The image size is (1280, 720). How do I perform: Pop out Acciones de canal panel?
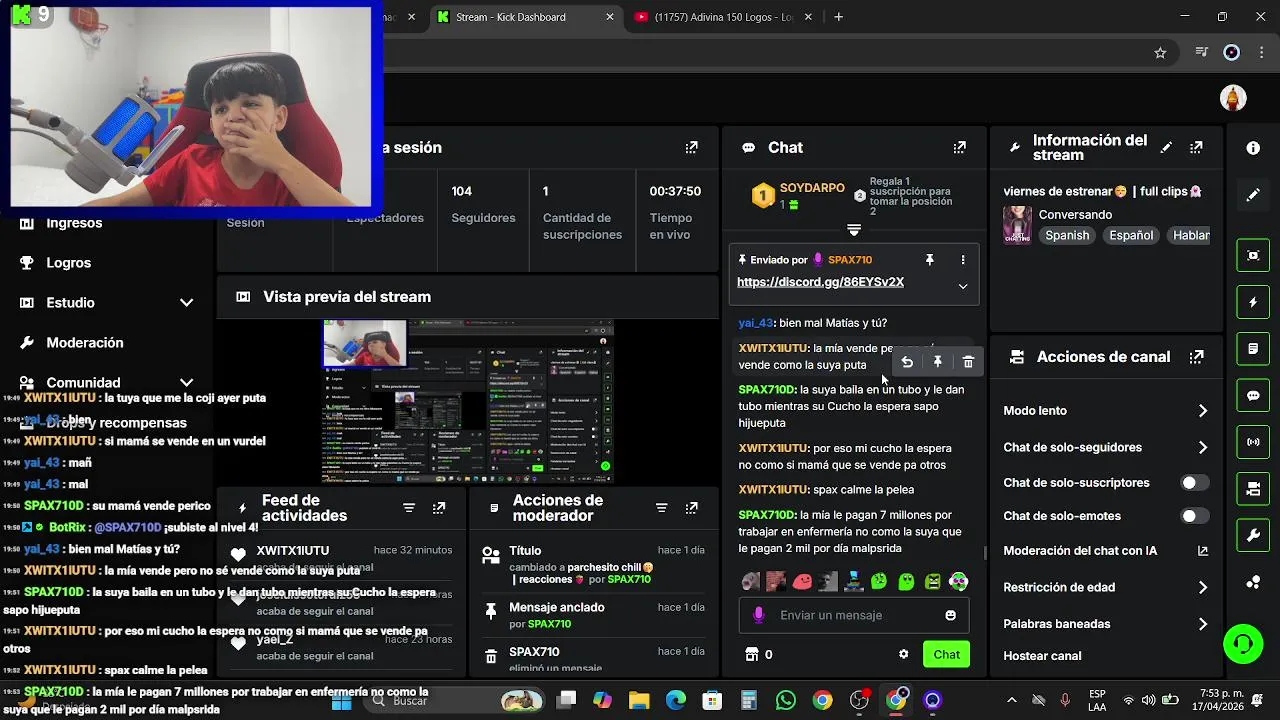(x=1196, y=357)
